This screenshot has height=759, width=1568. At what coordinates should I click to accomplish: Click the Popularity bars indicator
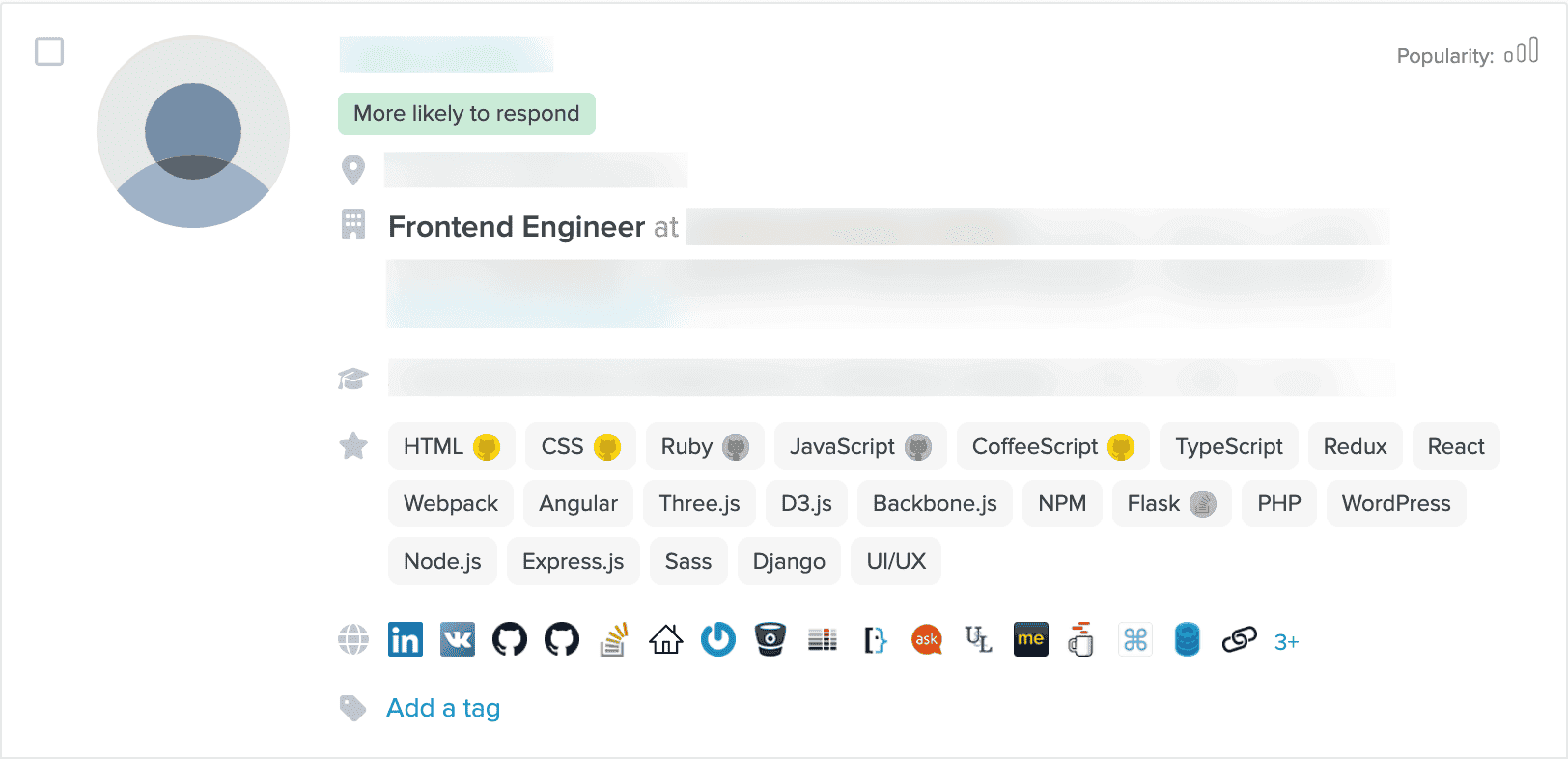1522,53
